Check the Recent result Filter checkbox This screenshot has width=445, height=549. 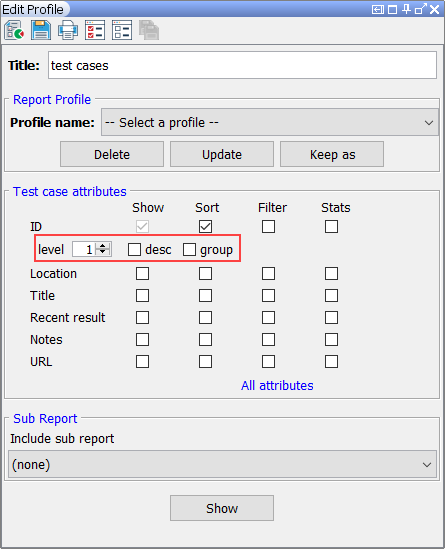point(268,318)
